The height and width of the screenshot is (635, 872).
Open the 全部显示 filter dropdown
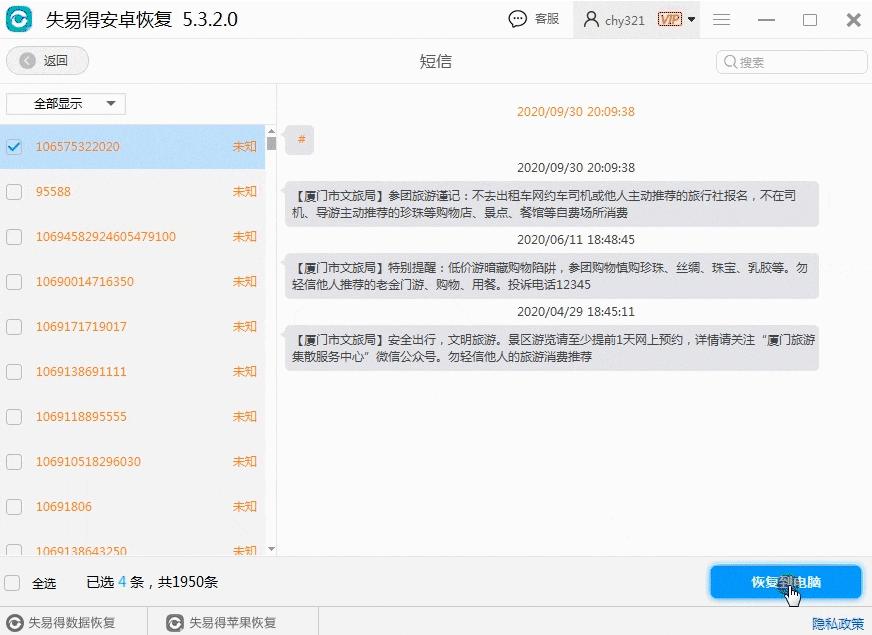pyautogui.click(x=65, y=103)
